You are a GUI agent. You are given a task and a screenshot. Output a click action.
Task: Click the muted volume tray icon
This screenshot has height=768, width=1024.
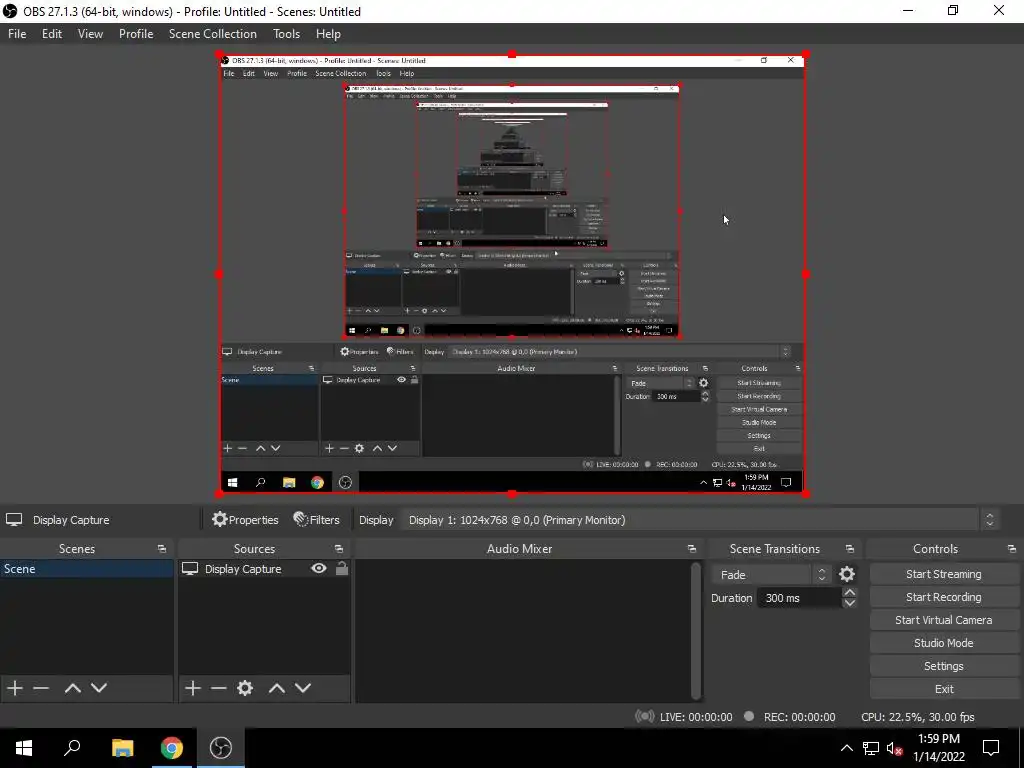point(894,748)
